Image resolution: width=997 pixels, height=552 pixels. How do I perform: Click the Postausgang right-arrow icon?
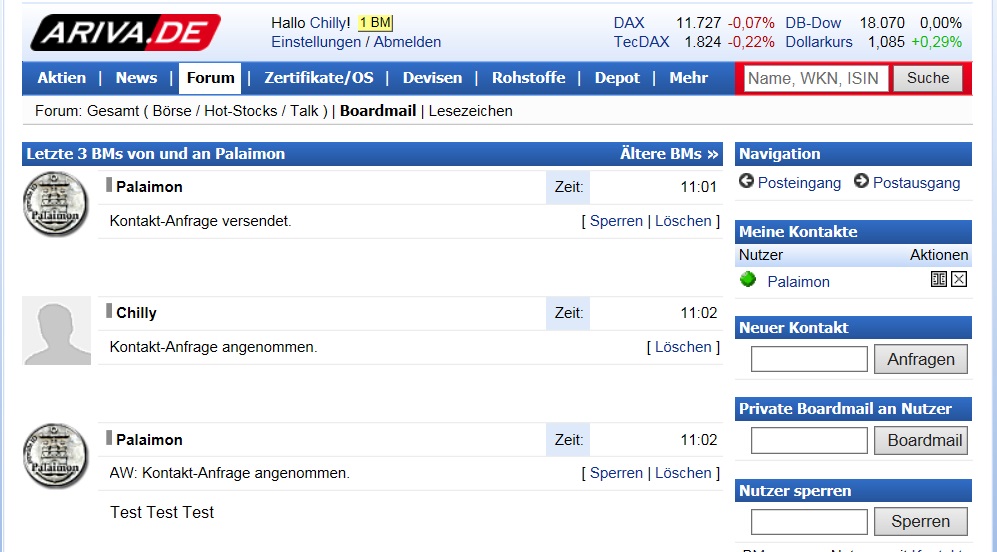click(x=861, y=181)
